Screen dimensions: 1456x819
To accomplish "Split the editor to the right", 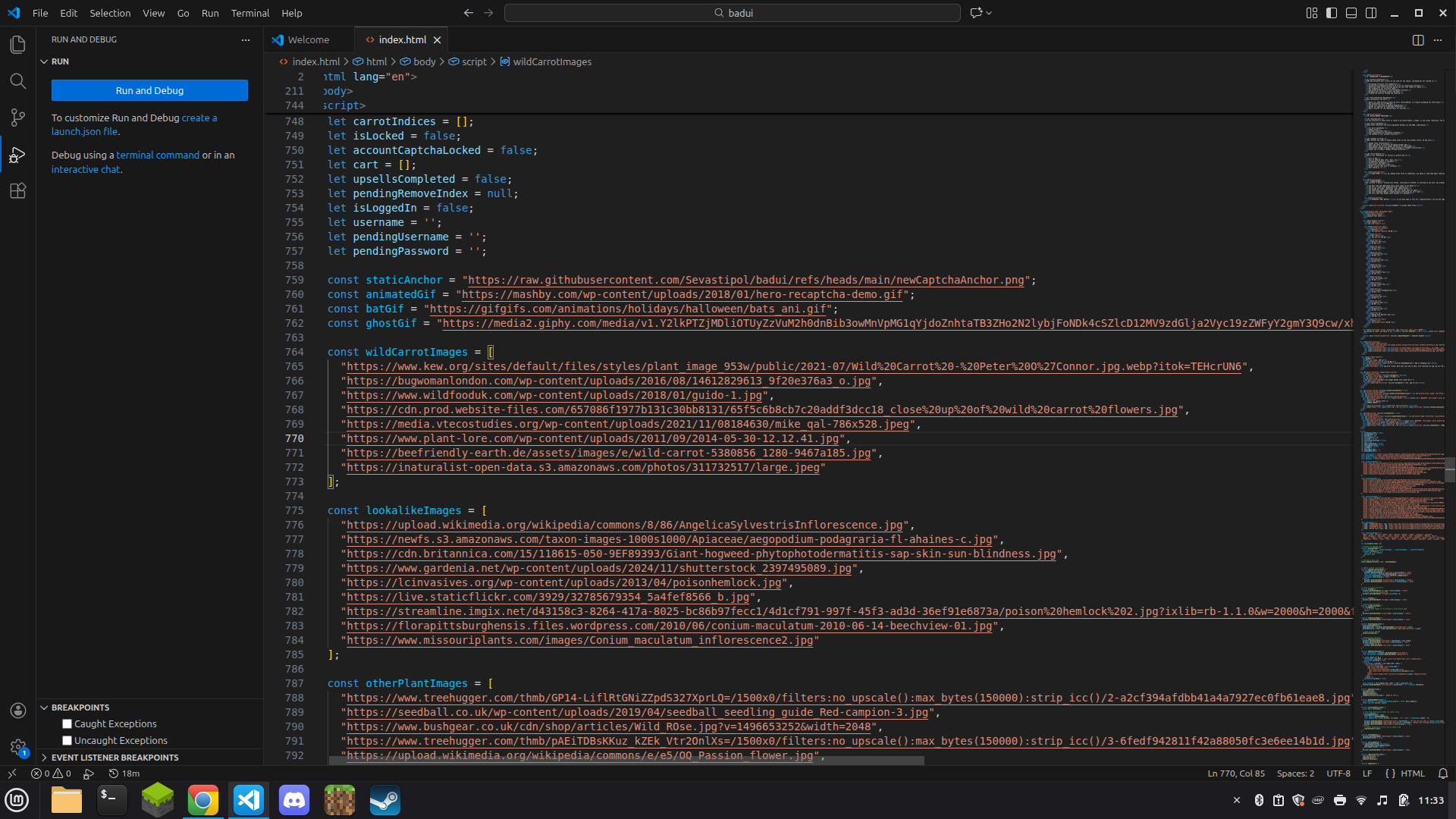I will point(1417,40).
